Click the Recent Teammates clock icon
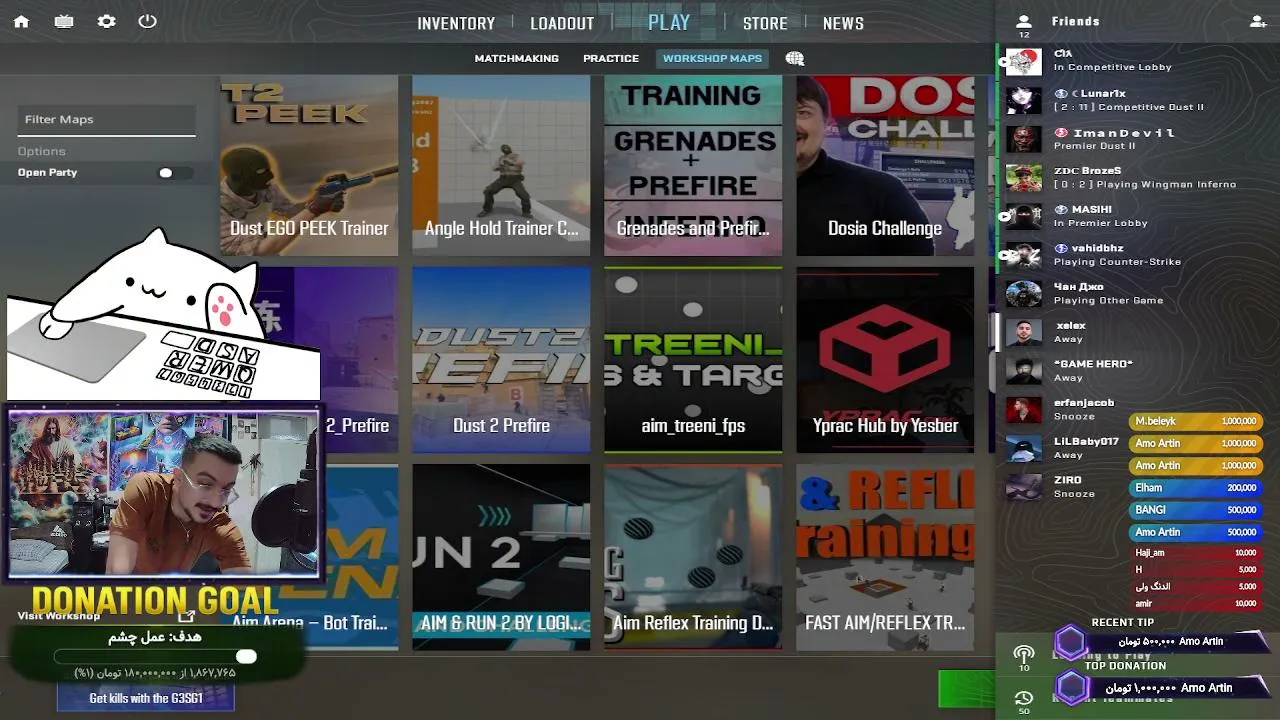This screenshot has height=720, width=1280. pyautogui.click(x=1024, y=698)
